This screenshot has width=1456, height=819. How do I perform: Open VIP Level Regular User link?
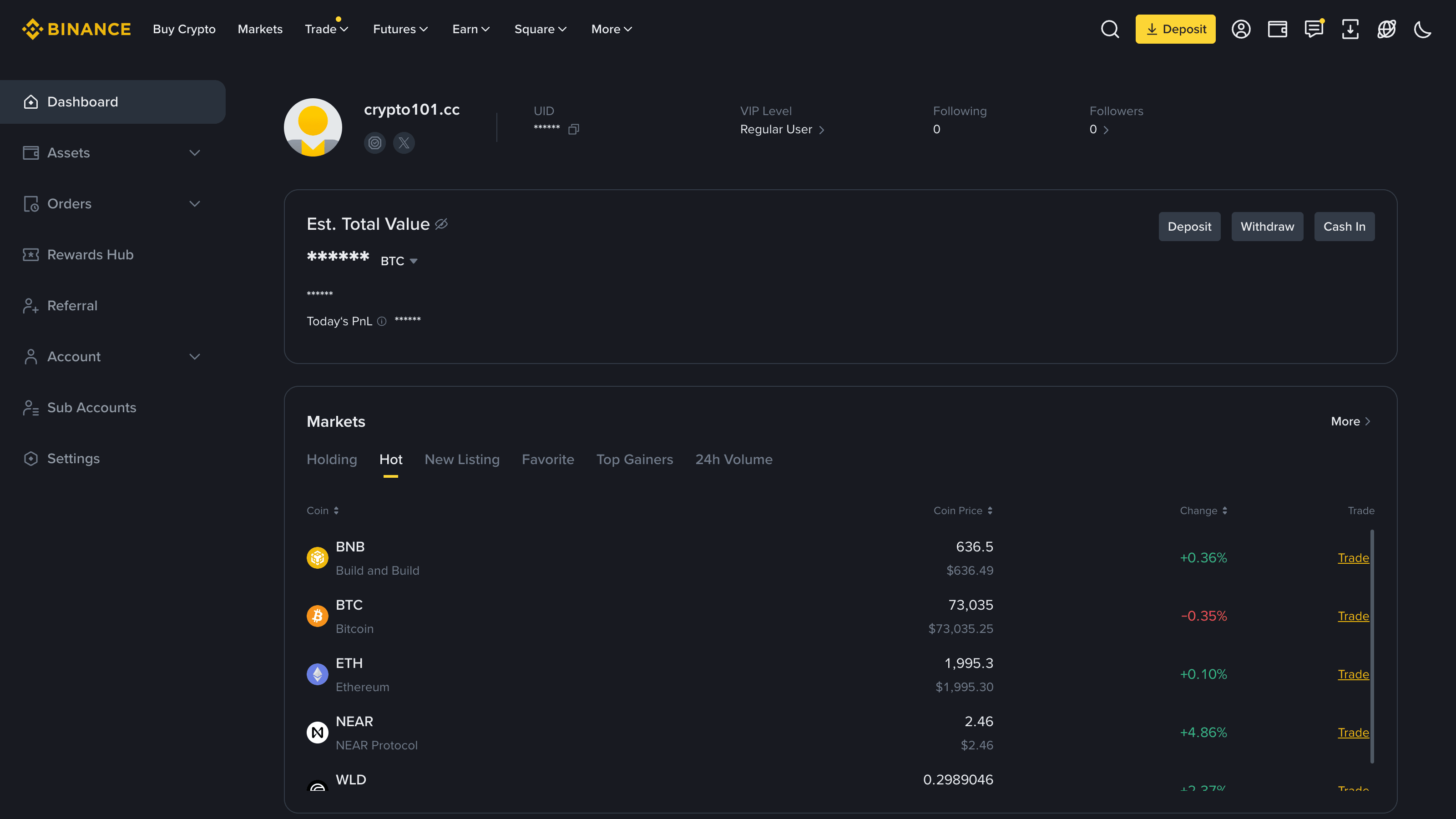click(x=782, y=129)
